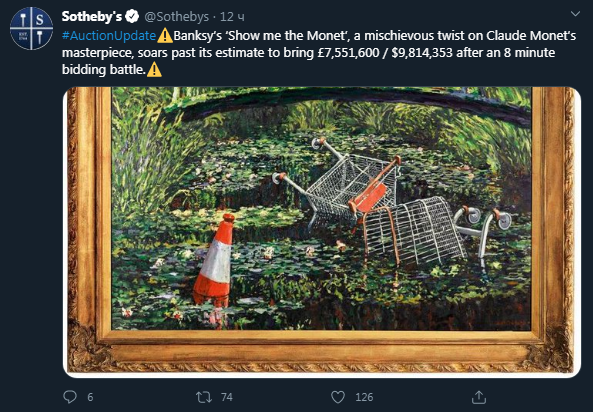Viewport: 593px width, 412px height.
Task: Click the share upload icon
Action: 479,397
